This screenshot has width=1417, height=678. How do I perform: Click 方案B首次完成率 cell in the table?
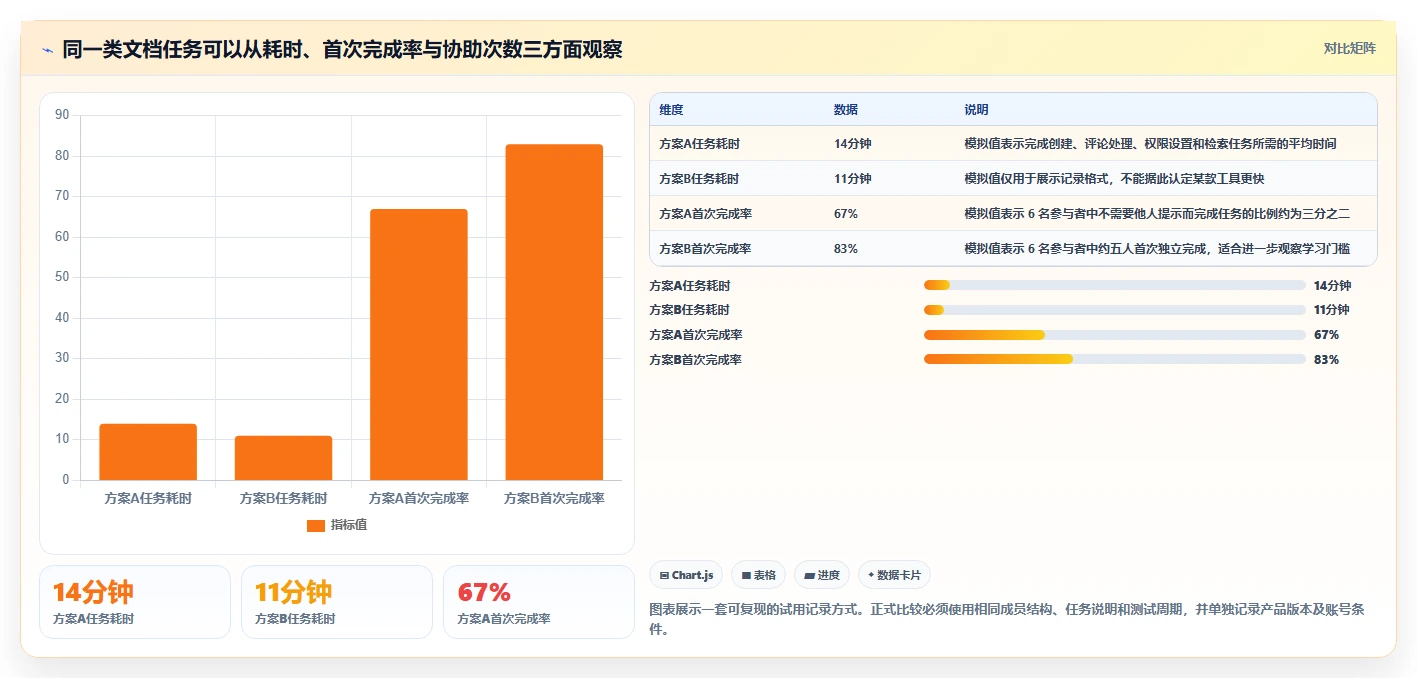(705, 249)
